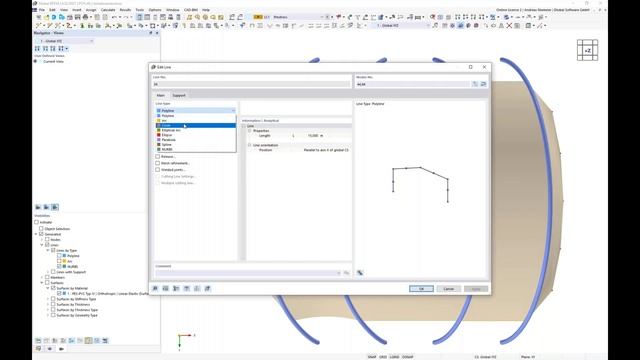Collapse the Generated tree node

coord(36,234)
